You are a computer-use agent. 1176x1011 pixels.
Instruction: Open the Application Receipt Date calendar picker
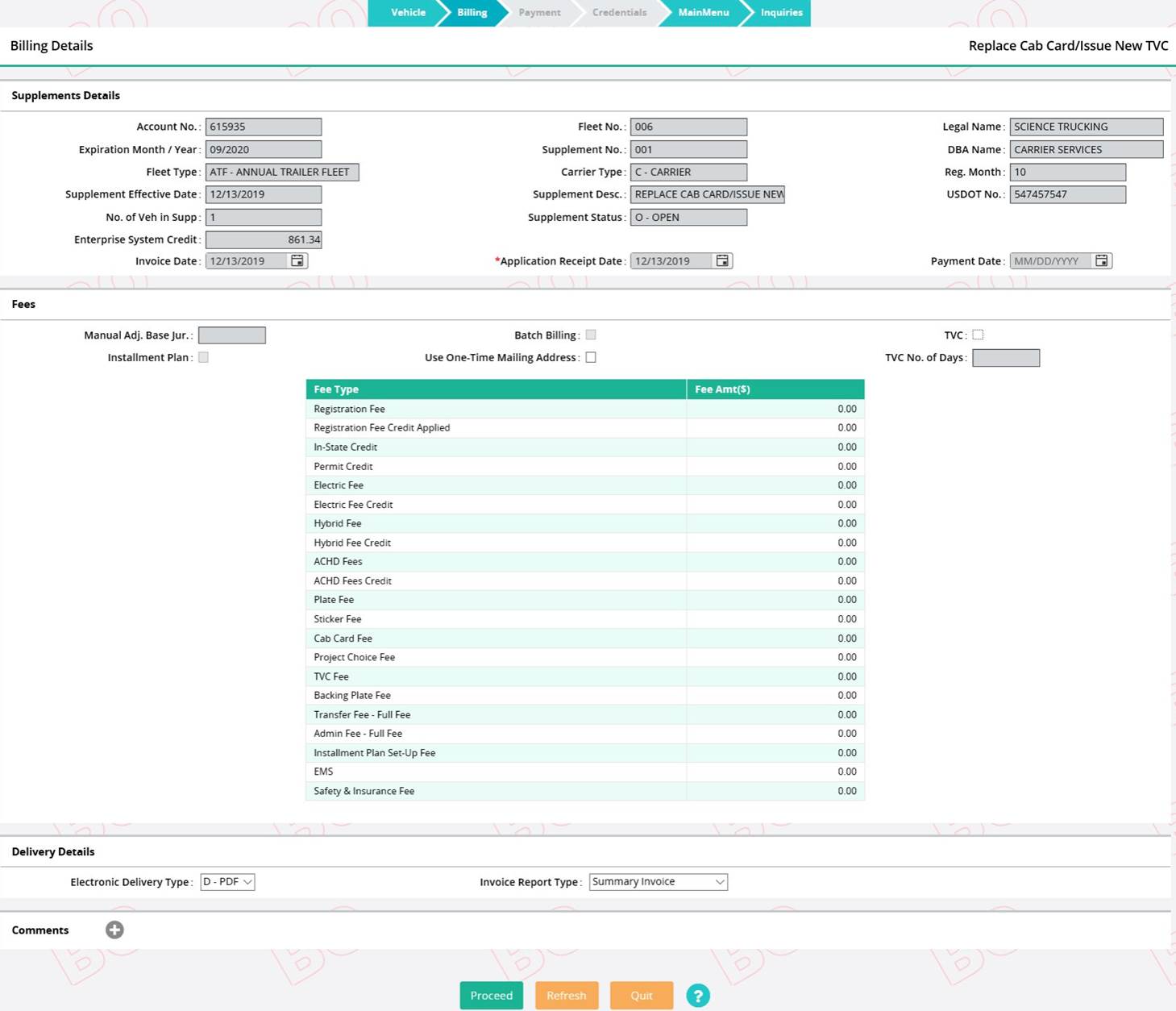722,260
